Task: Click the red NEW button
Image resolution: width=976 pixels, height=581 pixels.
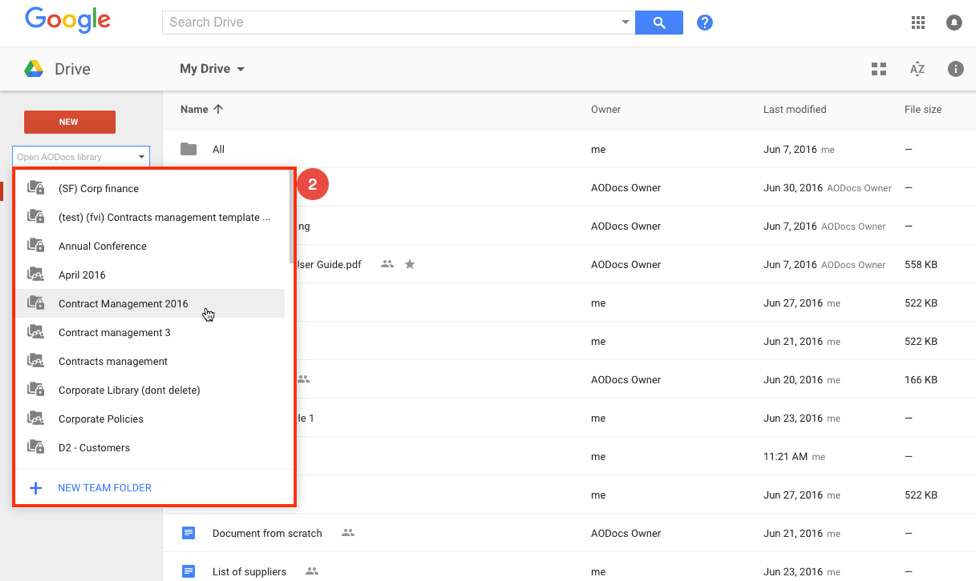Action: click(70, 122)
